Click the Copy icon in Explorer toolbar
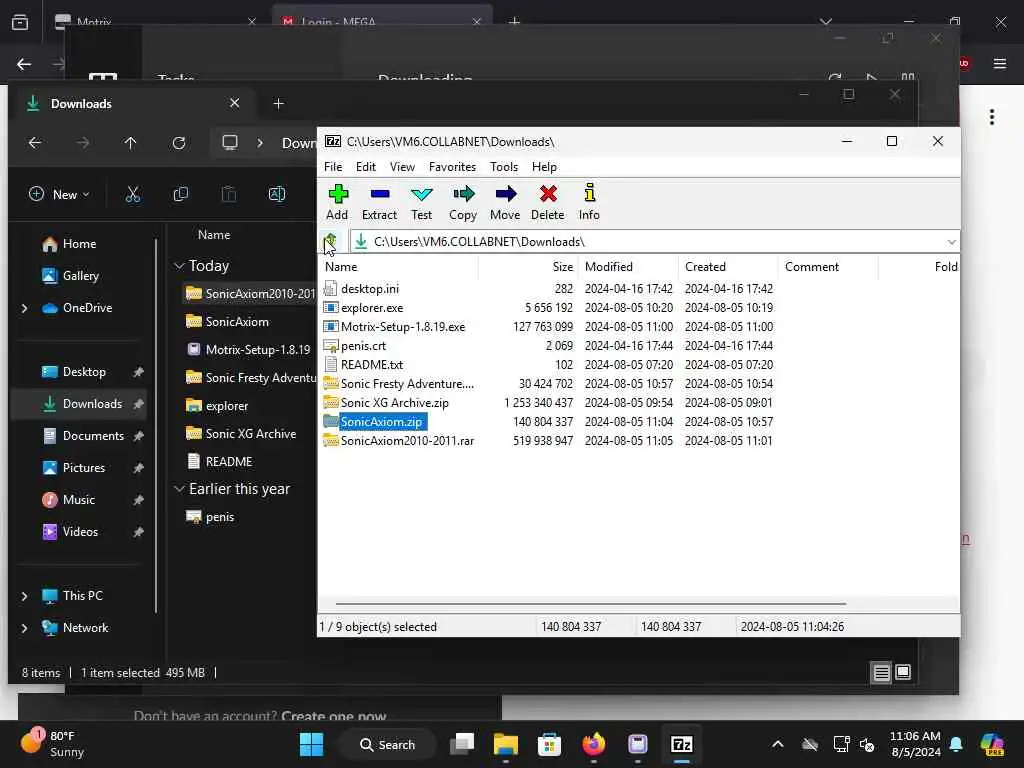Viewport: 1024px width, 768px height. click(181, 195)
